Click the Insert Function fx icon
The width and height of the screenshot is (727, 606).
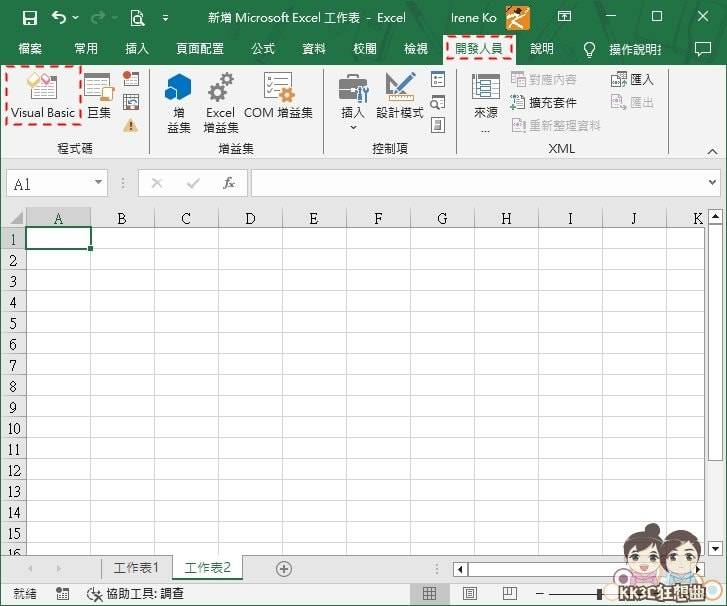coord(229,183)
